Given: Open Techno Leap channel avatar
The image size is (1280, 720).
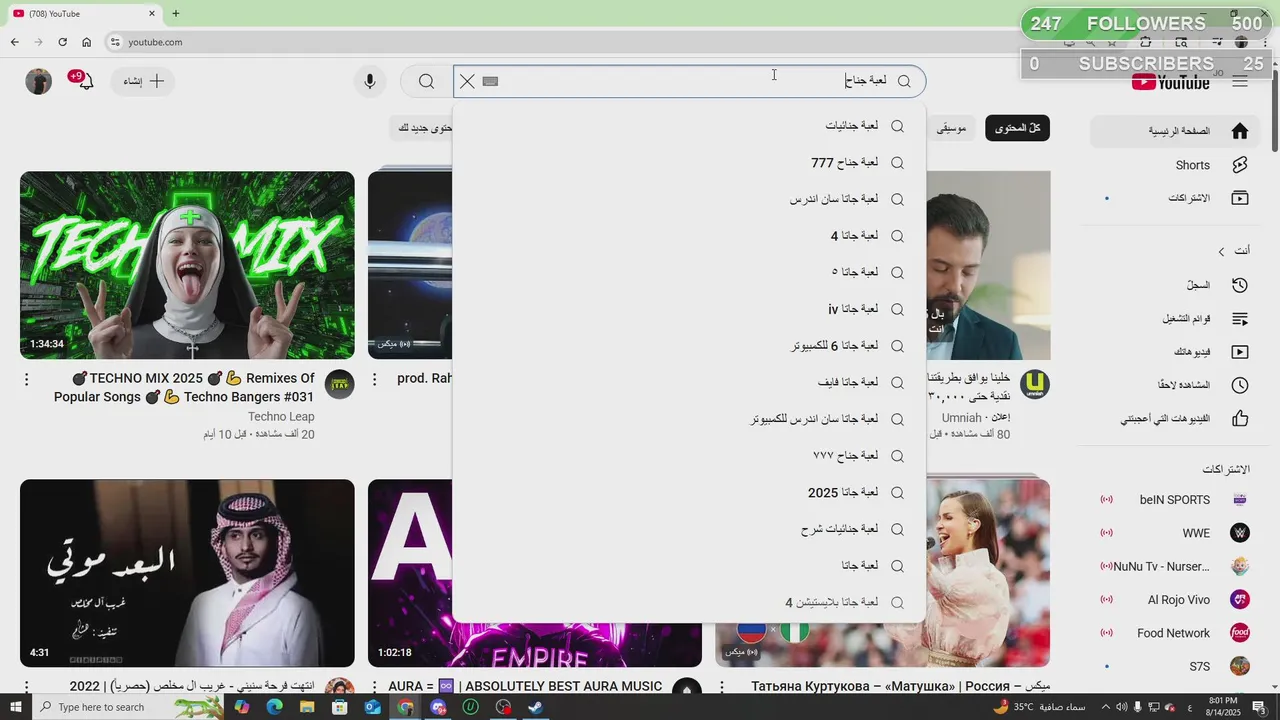Looking at the screenshot, I should click(x=340, y=385).
